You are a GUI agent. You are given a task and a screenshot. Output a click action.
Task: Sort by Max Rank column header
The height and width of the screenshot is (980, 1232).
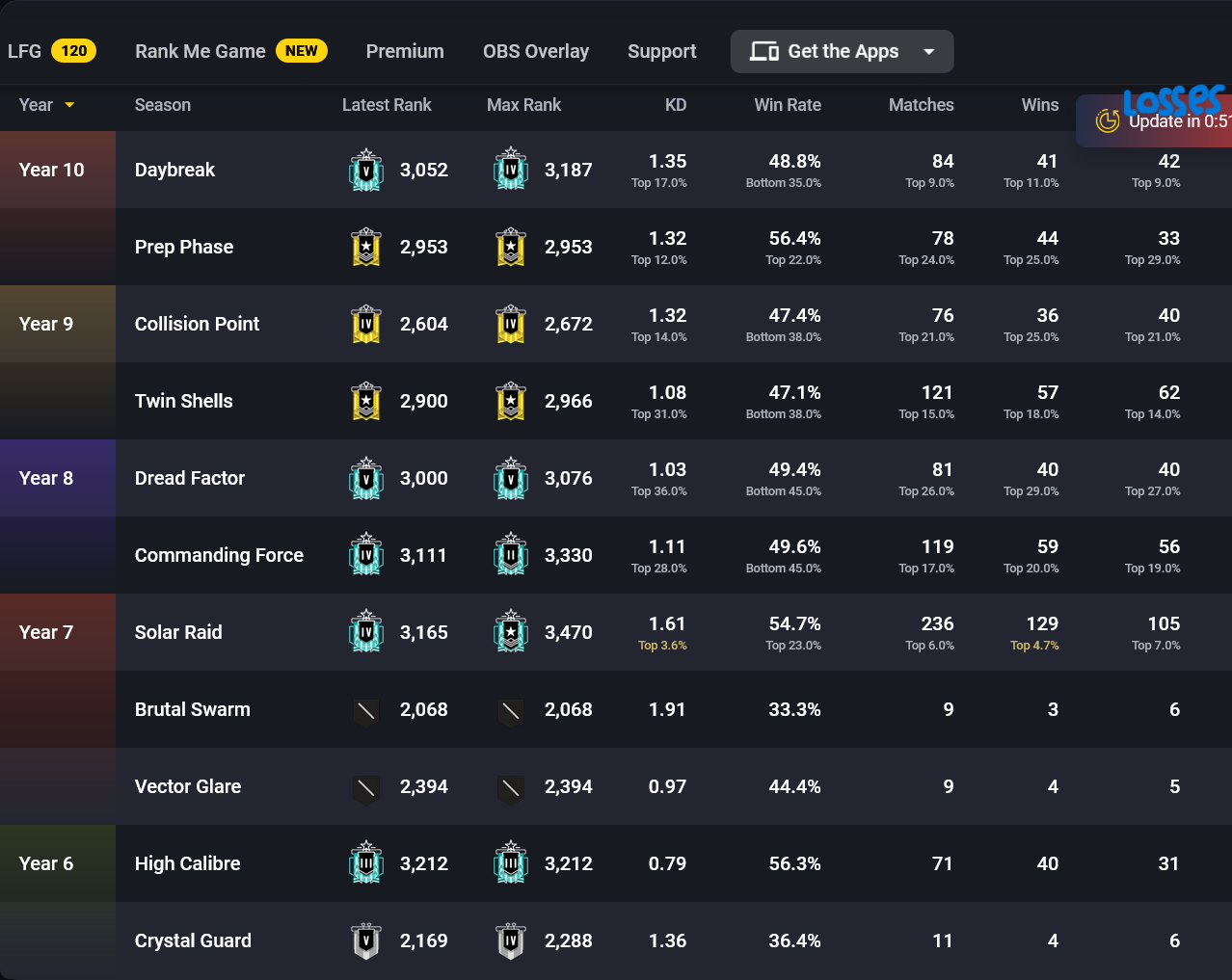click(x=523, y=105)
